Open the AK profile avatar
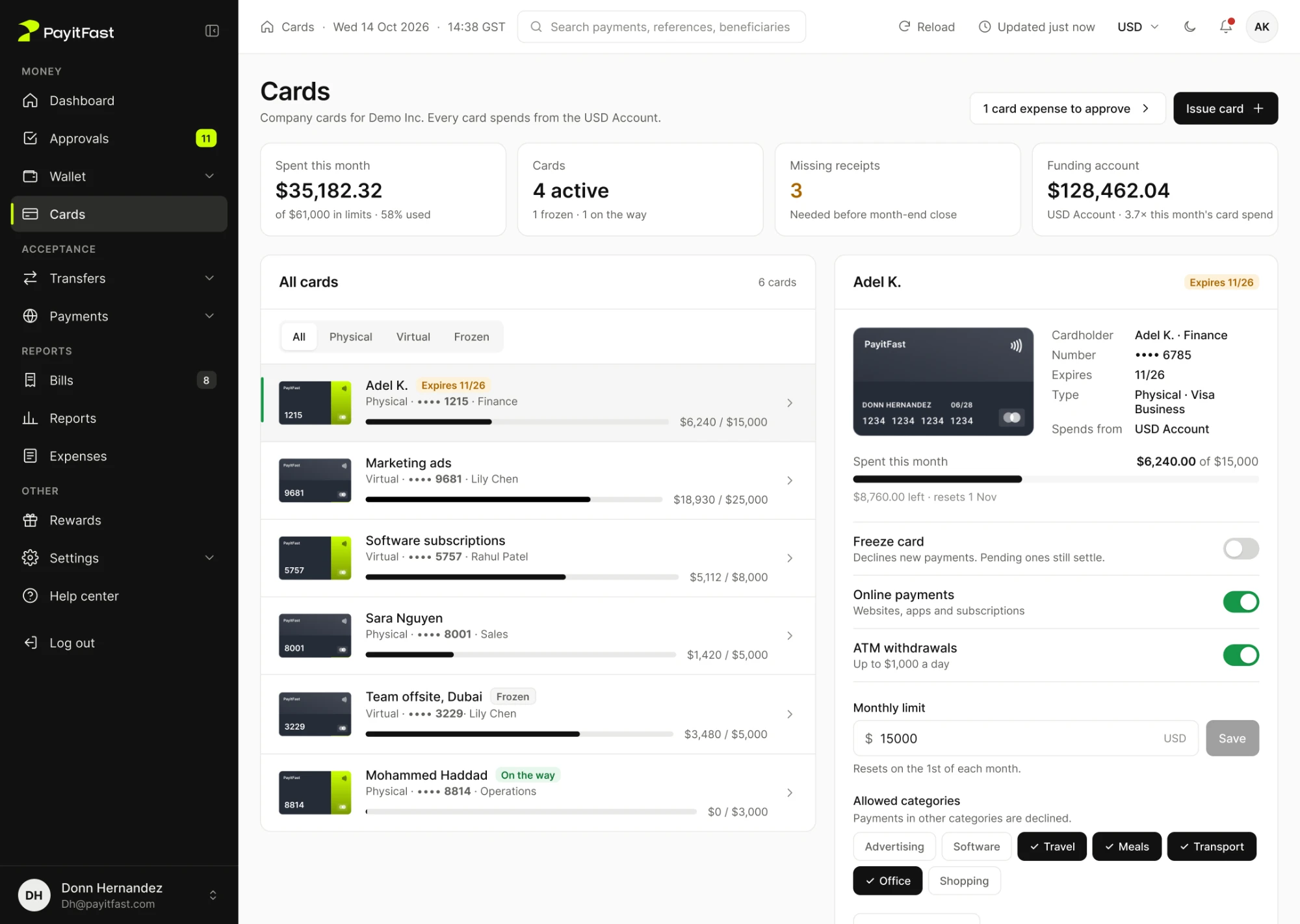Image resolution: width=1300 pixels, height=924 pixels. 1262,27
